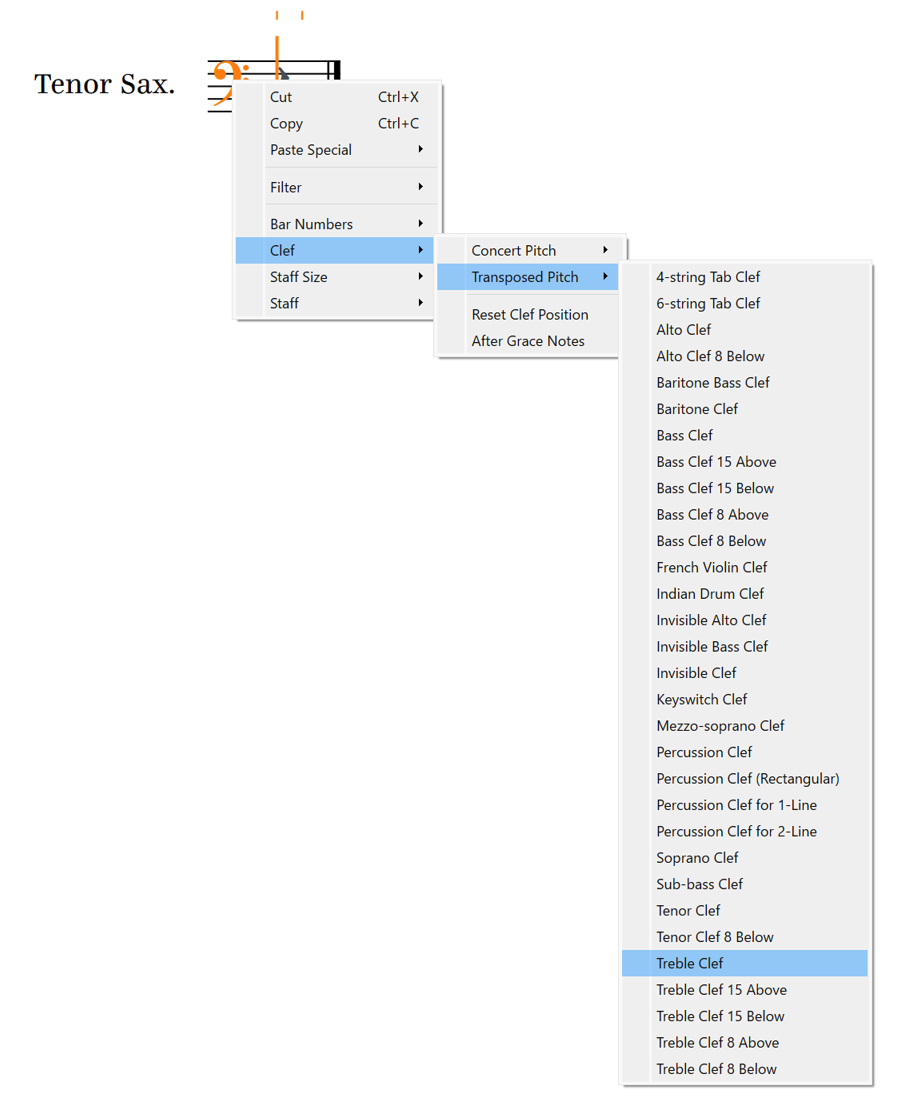Select Reset Clef Position
The height and width of the screenshot is (1105, 909).
pyautogui.click(x=528, y=315)
